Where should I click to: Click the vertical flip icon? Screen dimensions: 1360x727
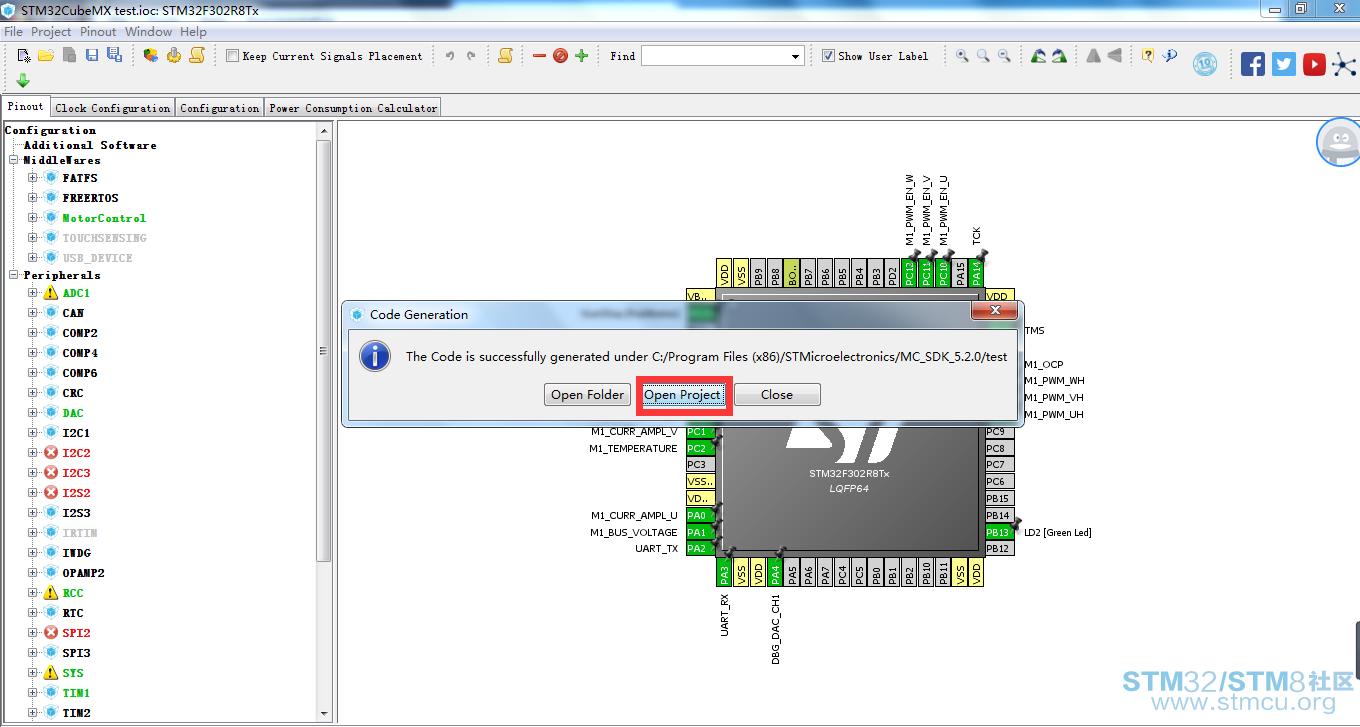coord(1115,56)
